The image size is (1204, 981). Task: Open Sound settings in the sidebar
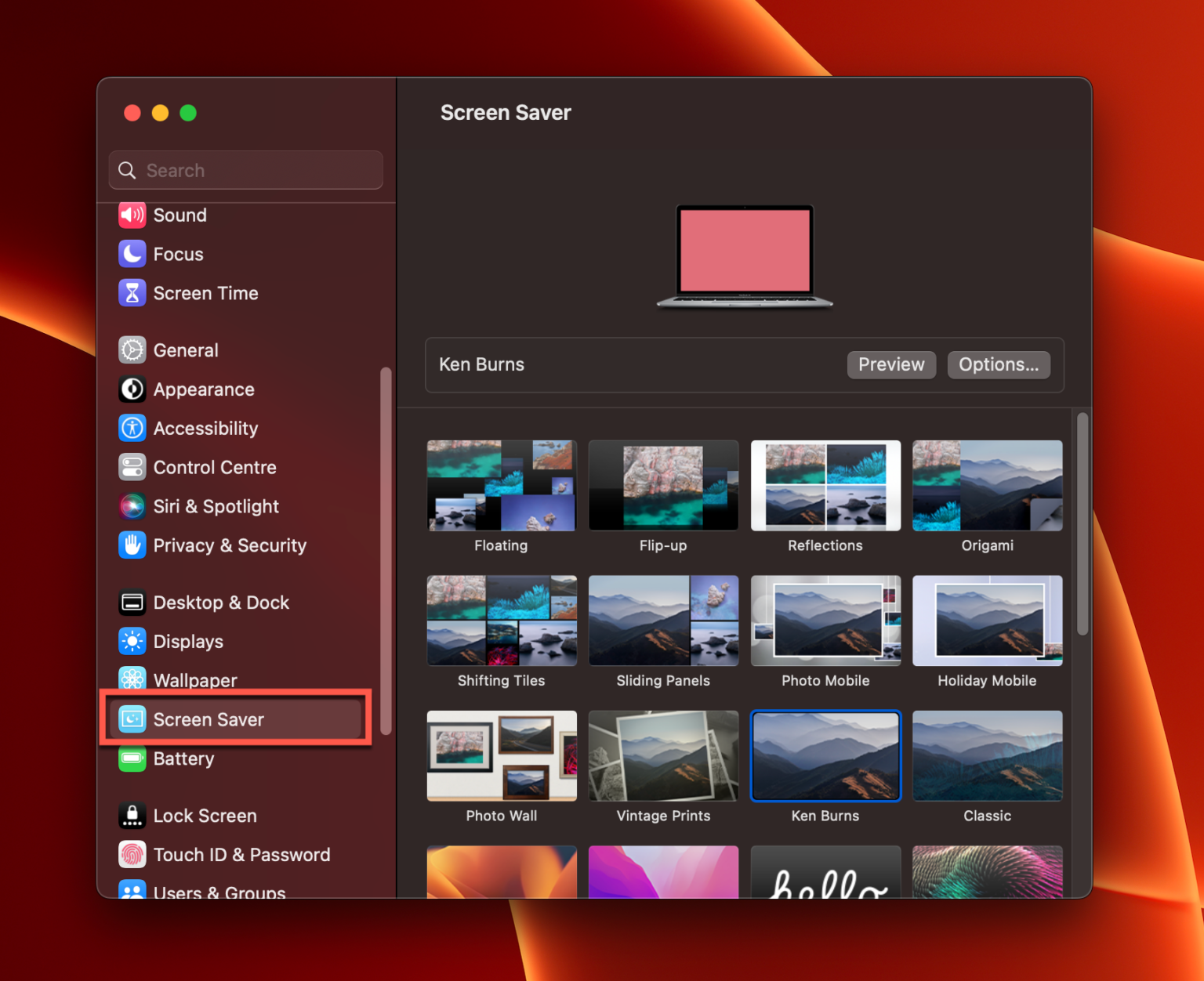tap(180, 215)
